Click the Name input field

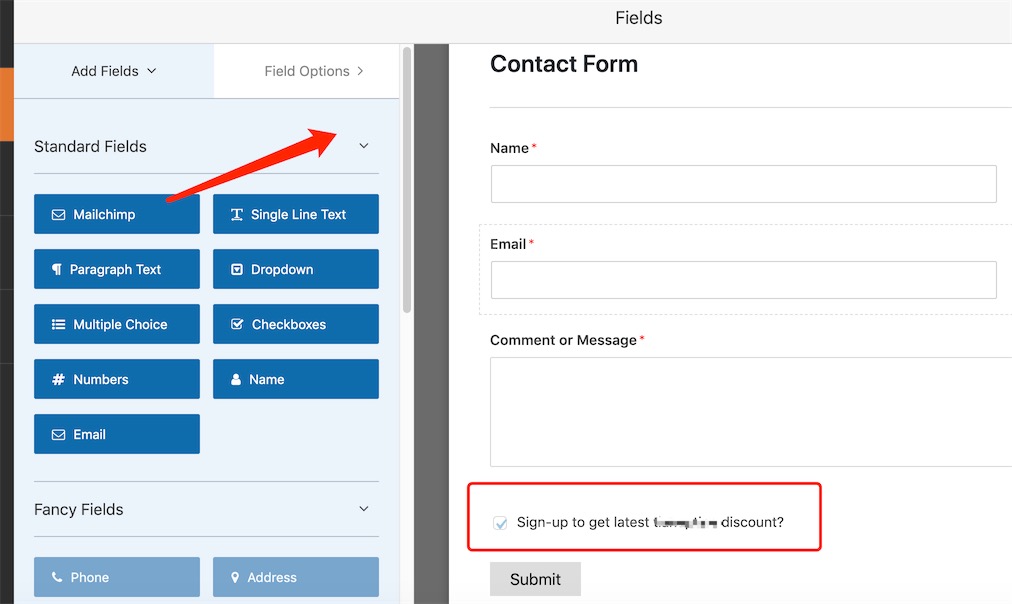(x=744, y=184)
